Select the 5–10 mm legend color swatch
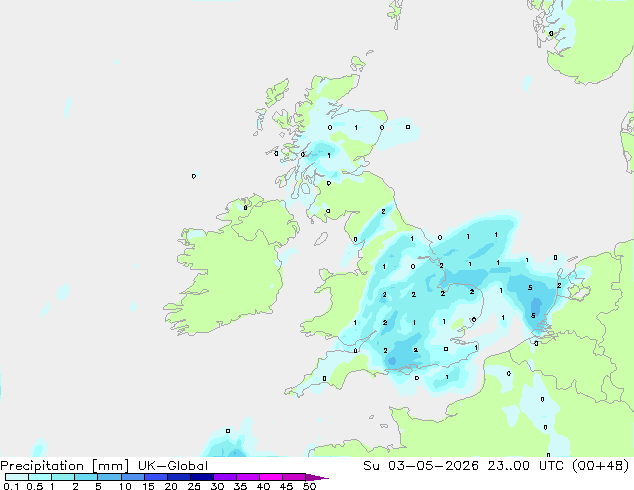Screen dimensions: 634x490 [x=110, y=477]
